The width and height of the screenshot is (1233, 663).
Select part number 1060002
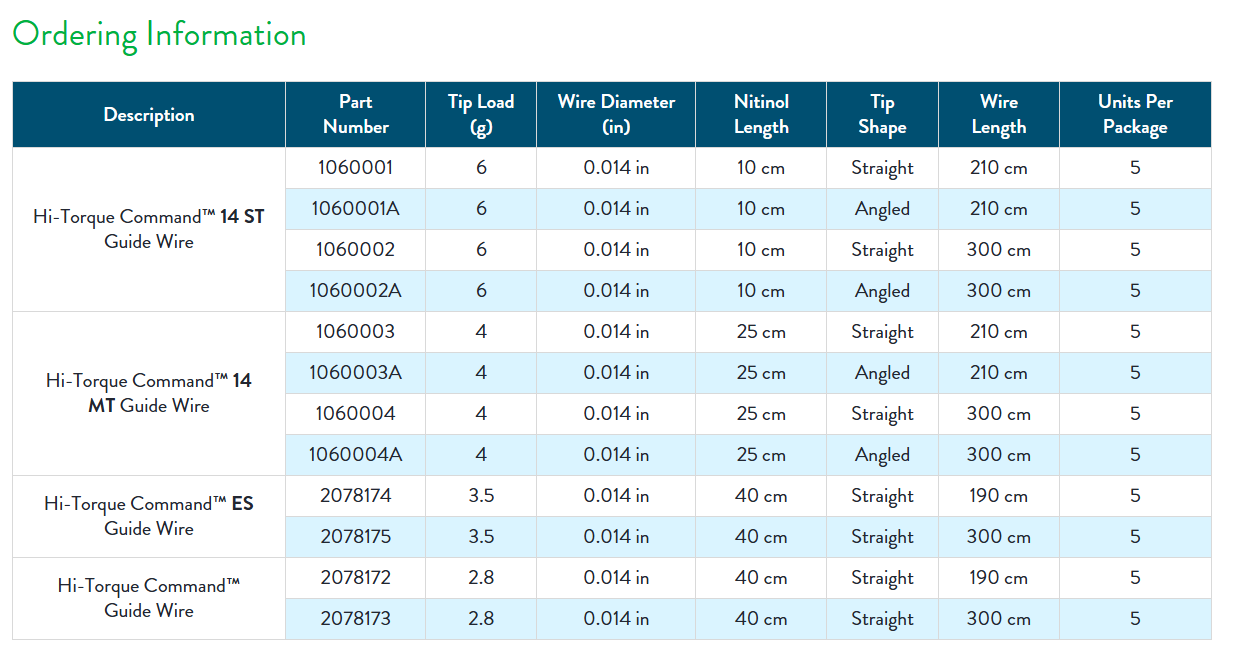pos(356,250)
